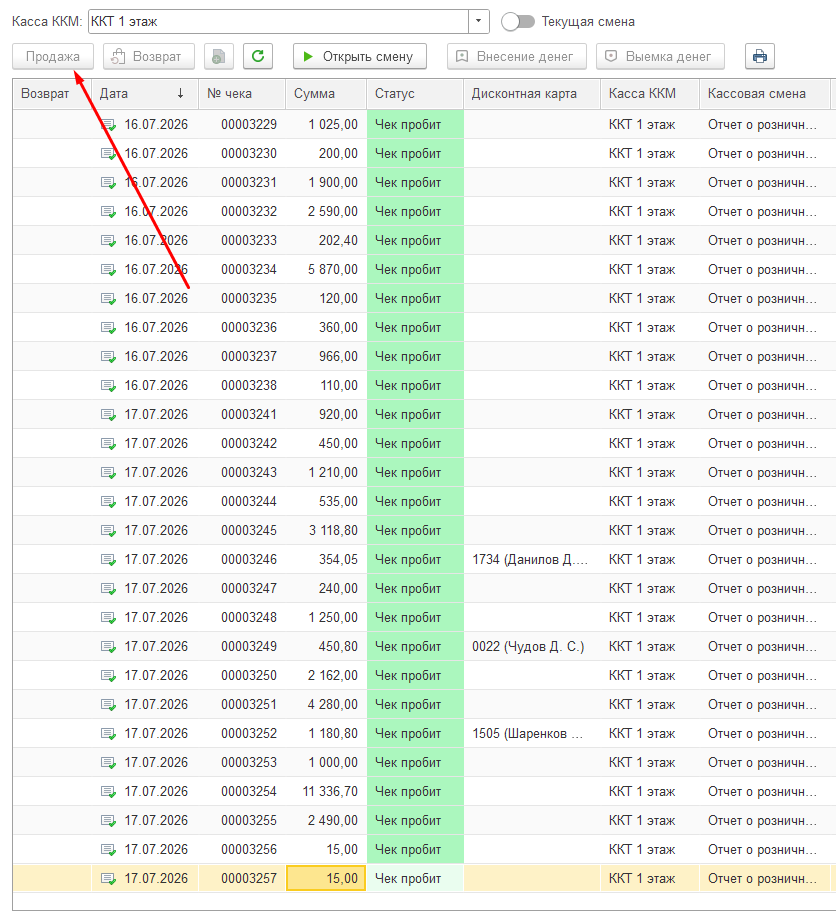Click the Касса ККМ column header
The height and width of the screenshot is (913, 836).
[650, 94]
